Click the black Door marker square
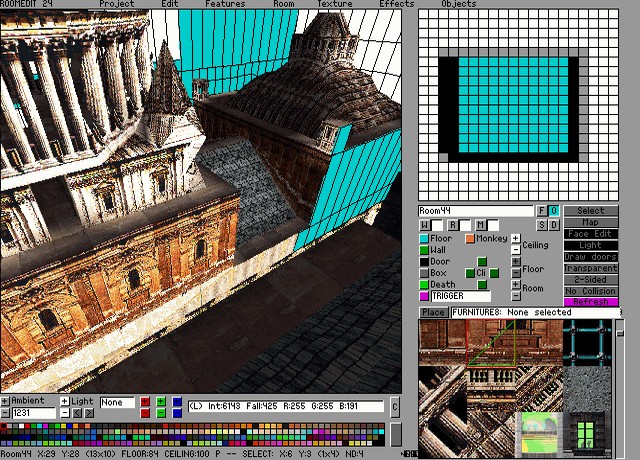The image size is (640, 460). [x=424, y=262]
